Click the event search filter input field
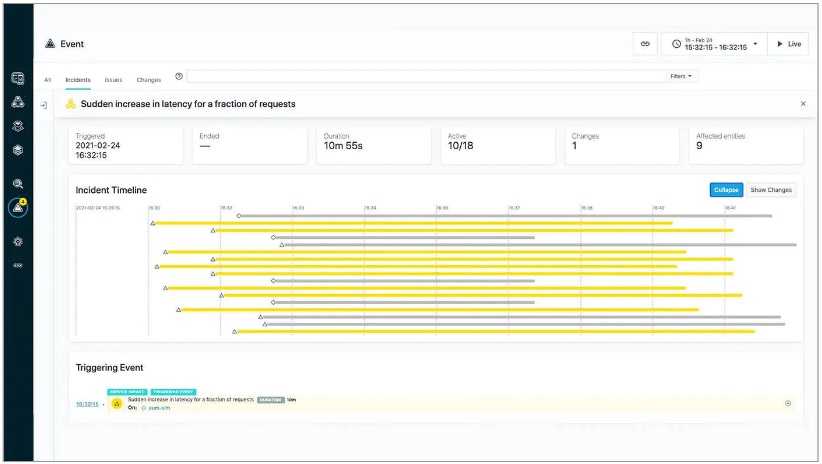Screen dimensions: 822x464 coord(426,77)
